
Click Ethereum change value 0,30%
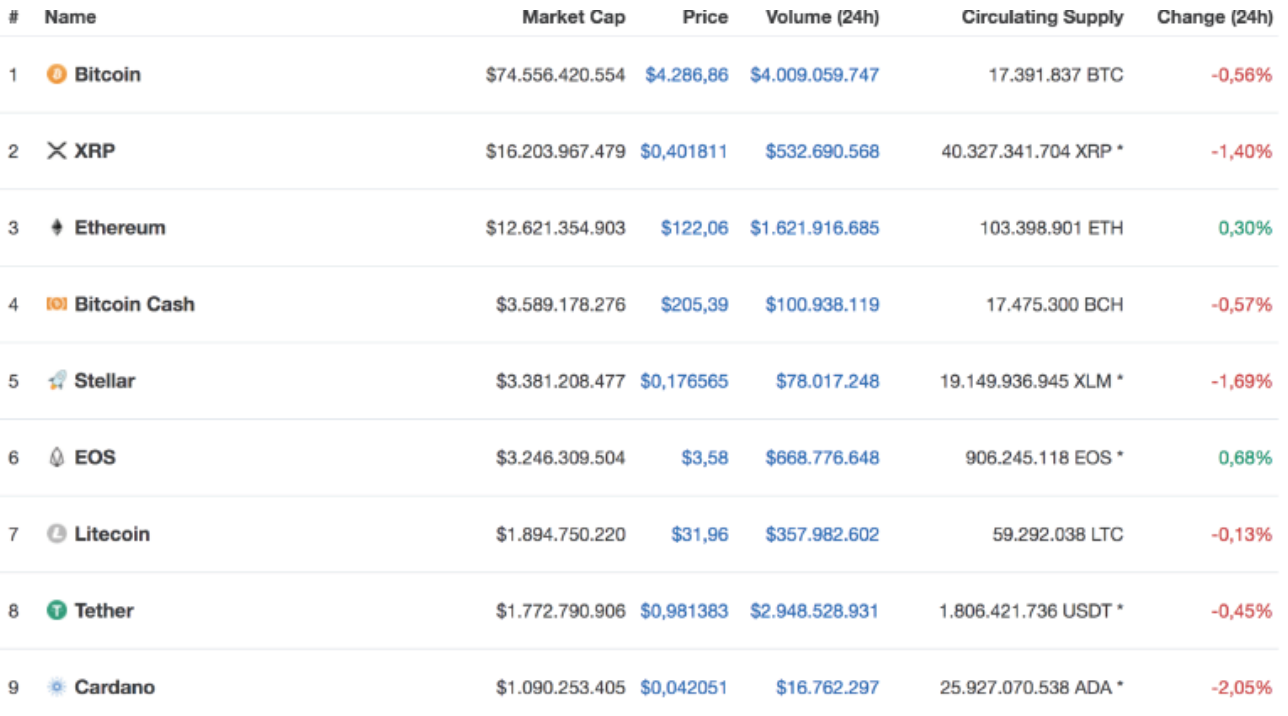1245,227
